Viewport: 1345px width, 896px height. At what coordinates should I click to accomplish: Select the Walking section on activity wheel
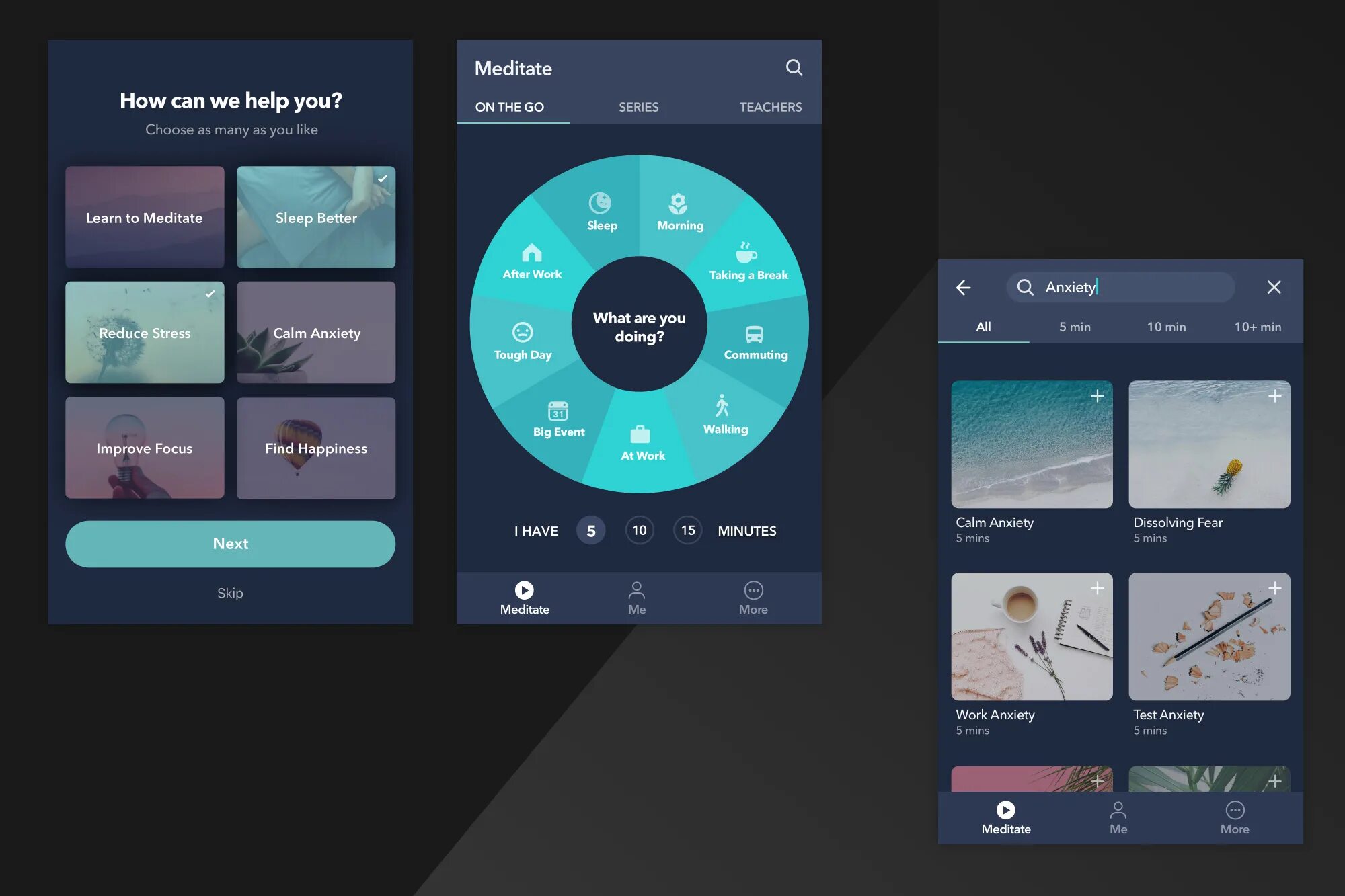point(724,415)
